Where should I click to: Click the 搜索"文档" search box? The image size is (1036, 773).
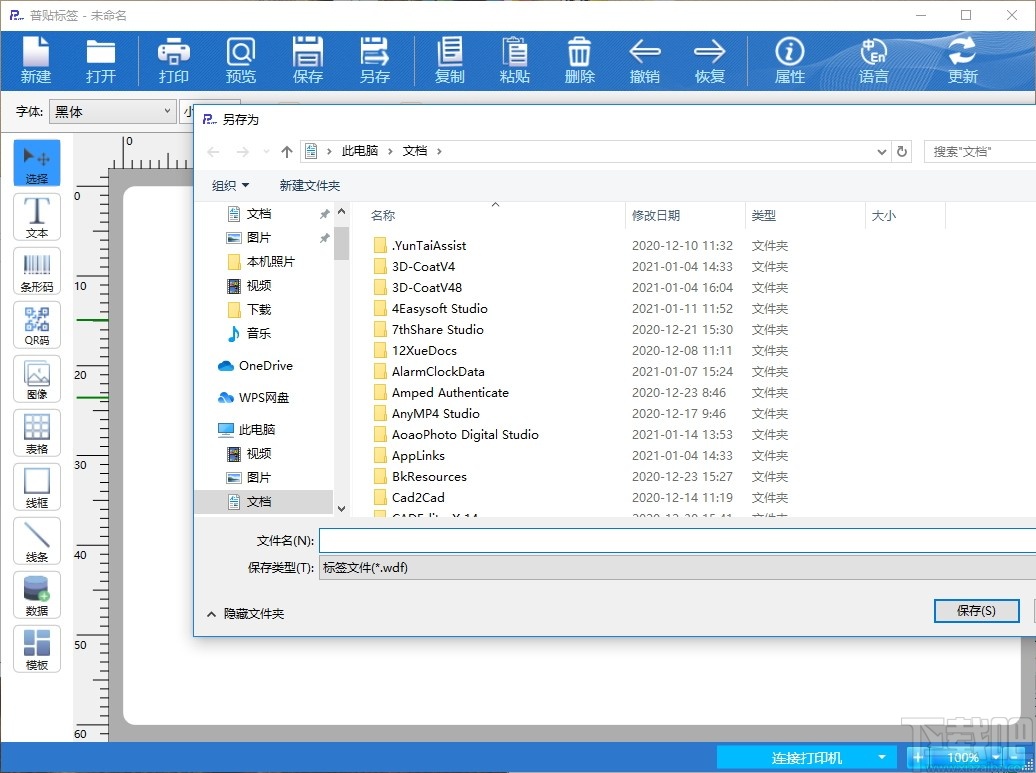click(980, 151)
